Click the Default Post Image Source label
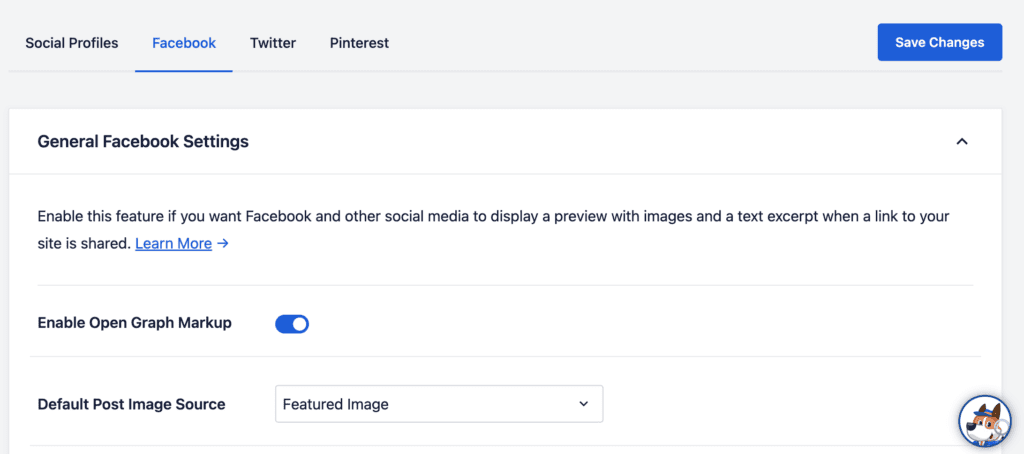Screen dimensions: 1024x454 click(131, 404)
